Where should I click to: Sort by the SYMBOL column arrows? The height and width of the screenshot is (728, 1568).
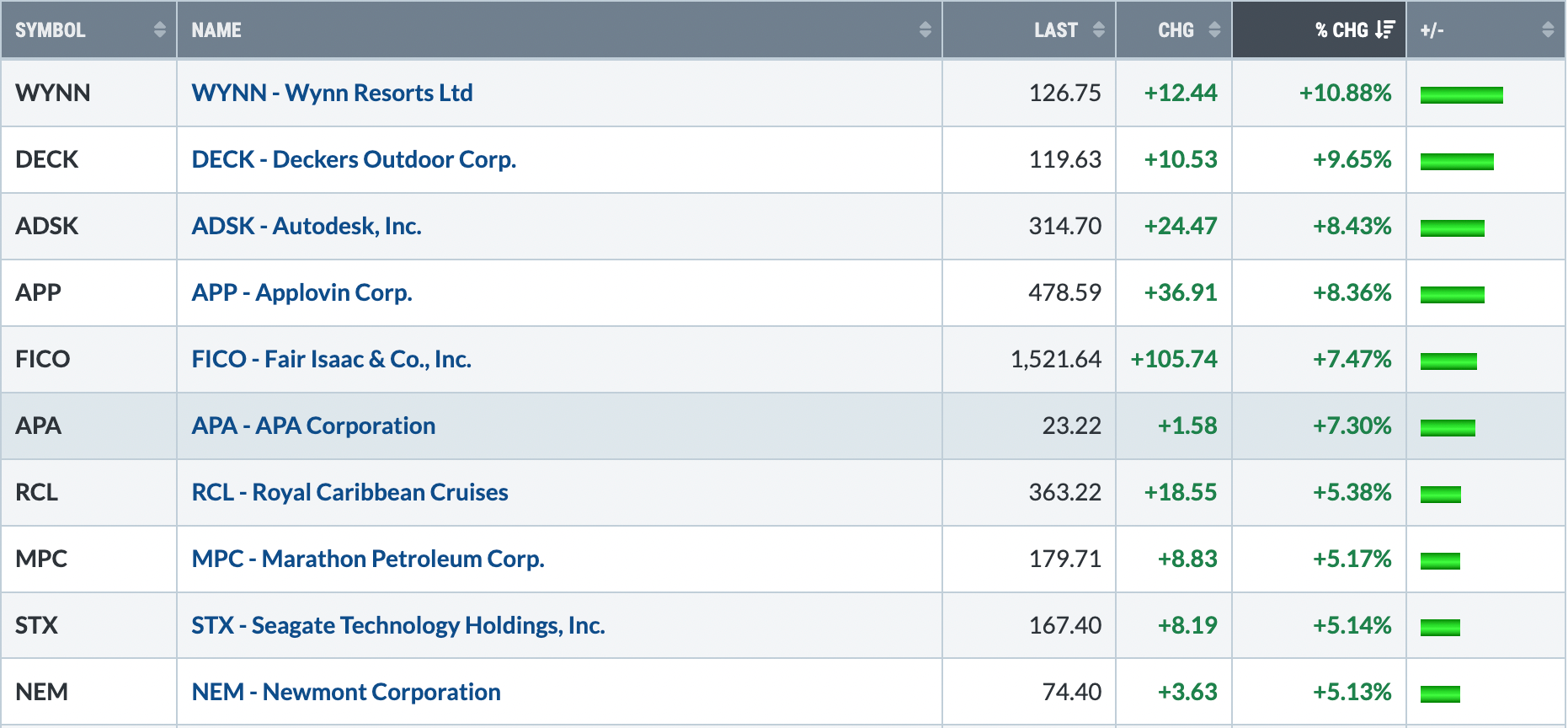tap(160, 30)
